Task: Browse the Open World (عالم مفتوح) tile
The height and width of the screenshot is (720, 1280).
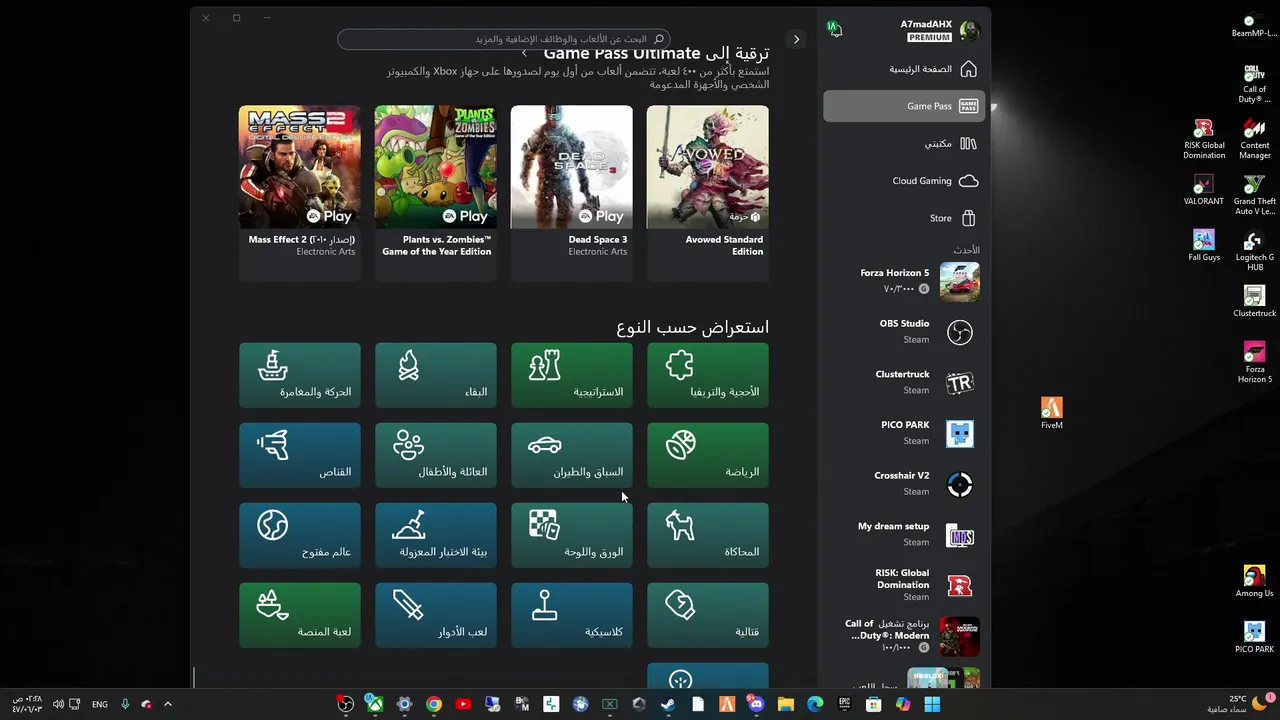Action: pos(300,535)
